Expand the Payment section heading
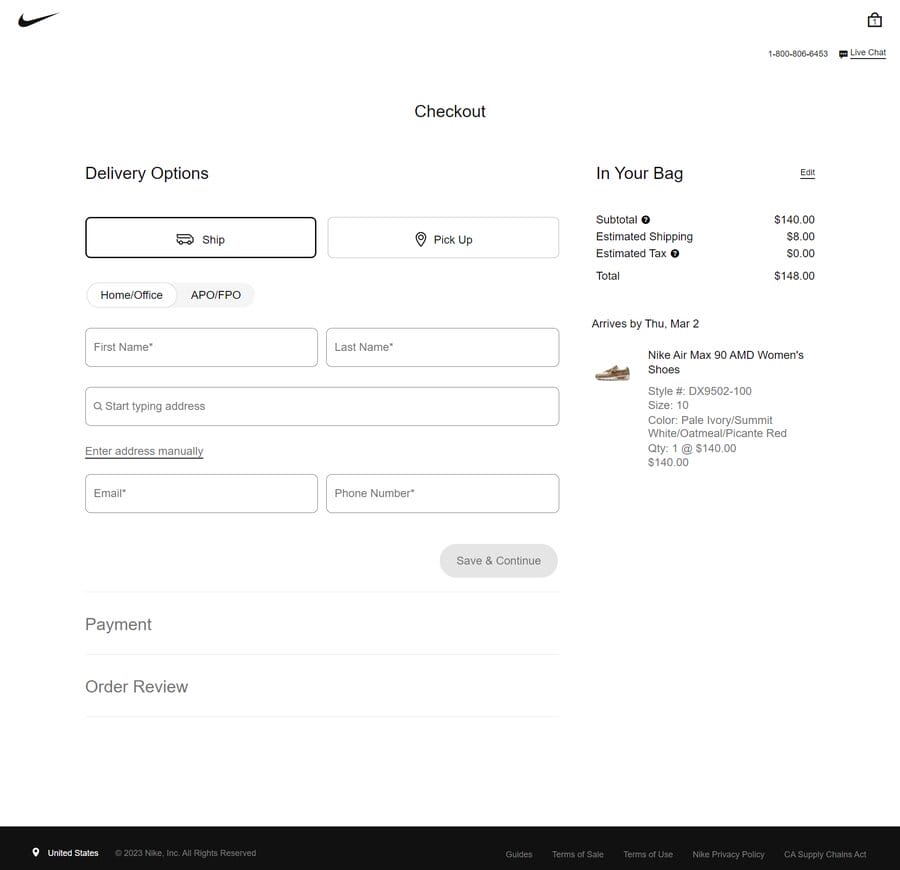 pyautogui.click(x=118, y=624)
